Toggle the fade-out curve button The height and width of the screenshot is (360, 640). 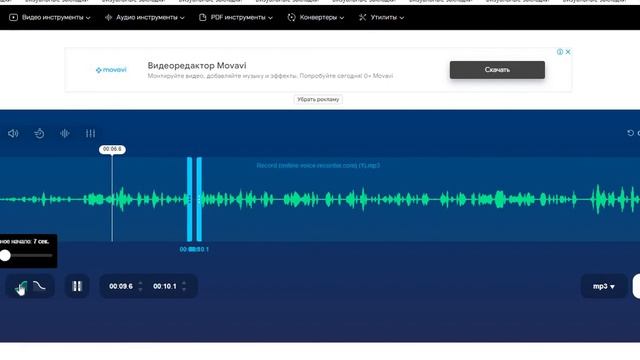(x=40, y=286)
